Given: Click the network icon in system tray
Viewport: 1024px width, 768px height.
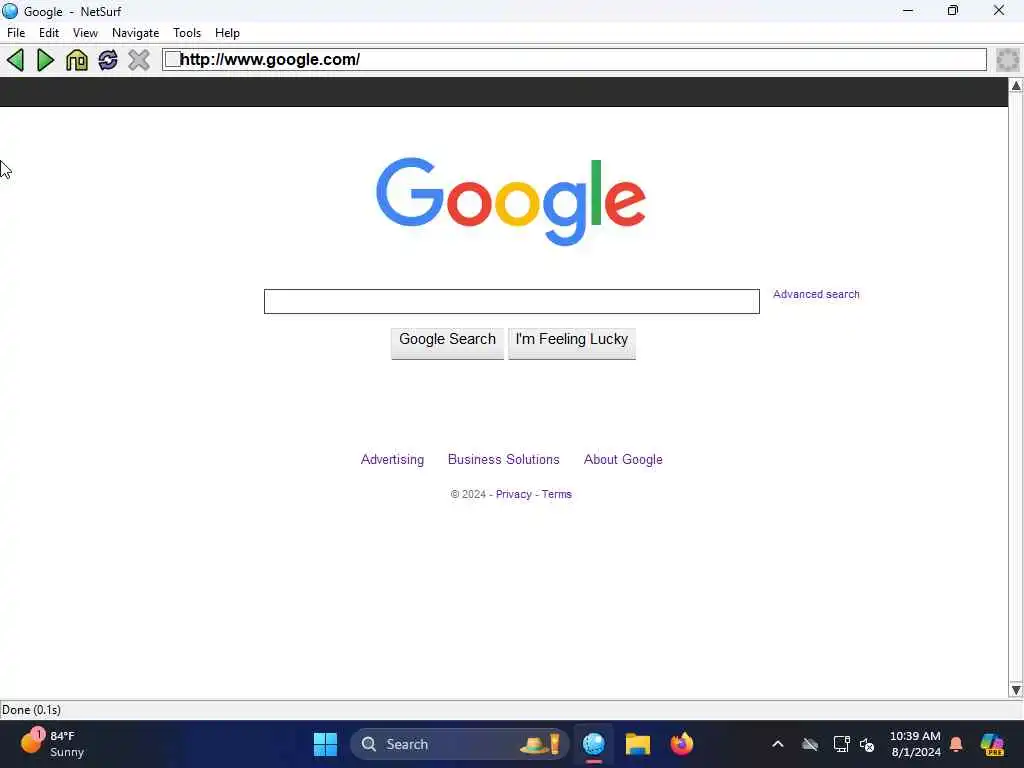Looking at the screenshot, I should point(841,744).
